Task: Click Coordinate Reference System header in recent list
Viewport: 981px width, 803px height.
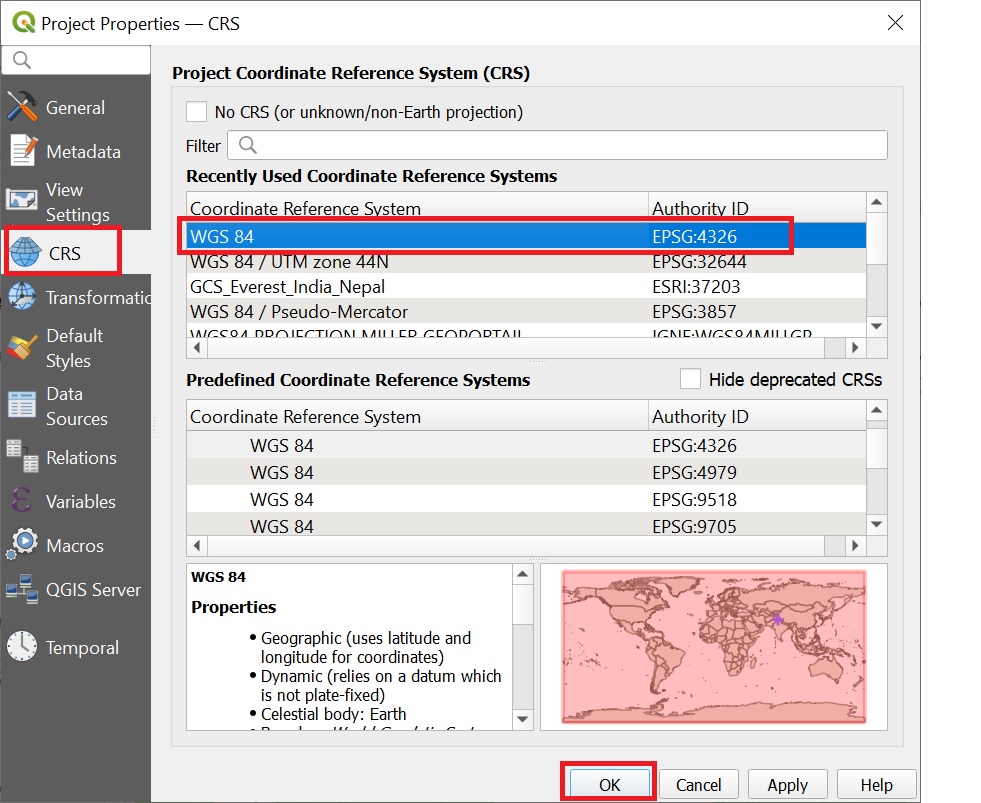Action: tap(417, 208)
